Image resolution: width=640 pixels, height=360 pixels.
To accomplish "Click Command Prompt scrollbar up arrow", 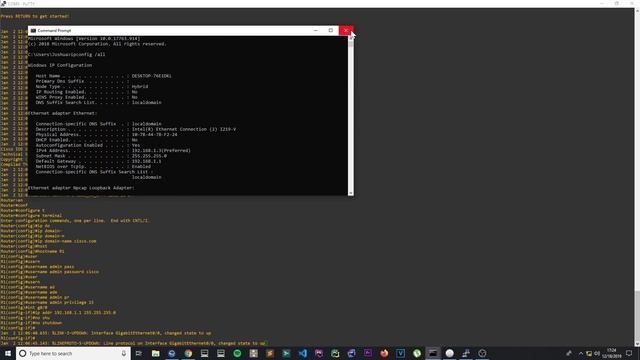I will tap(351, 38).
